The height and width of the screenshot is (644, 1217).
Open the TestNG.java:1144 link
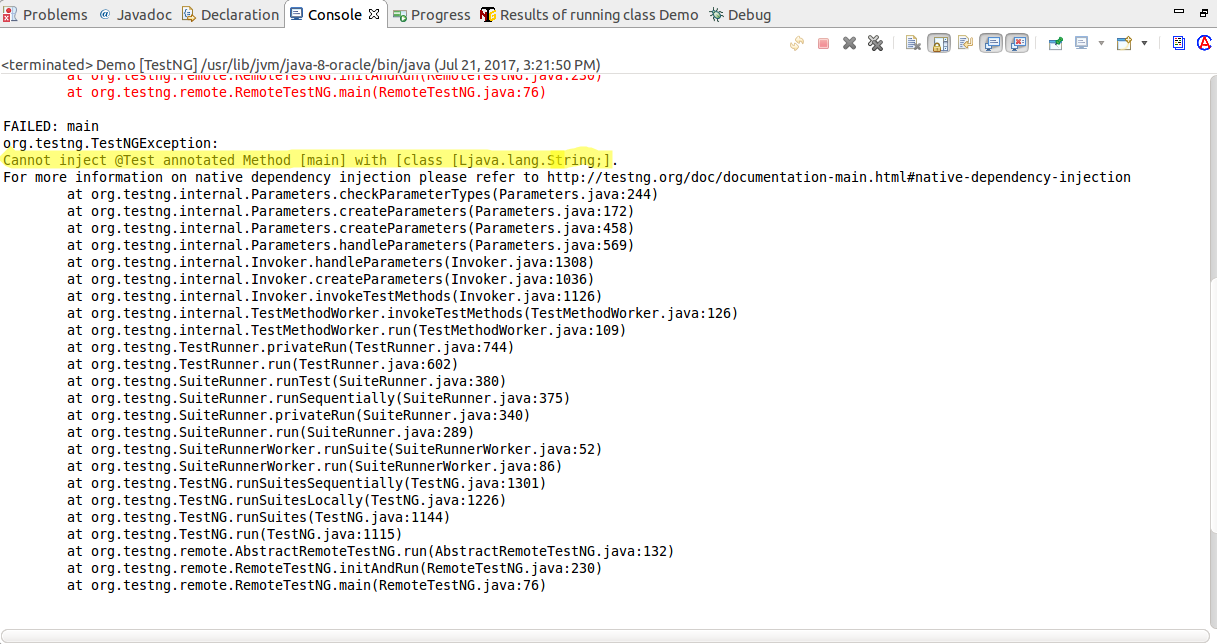pyautogui.click(x=380, y=517)
